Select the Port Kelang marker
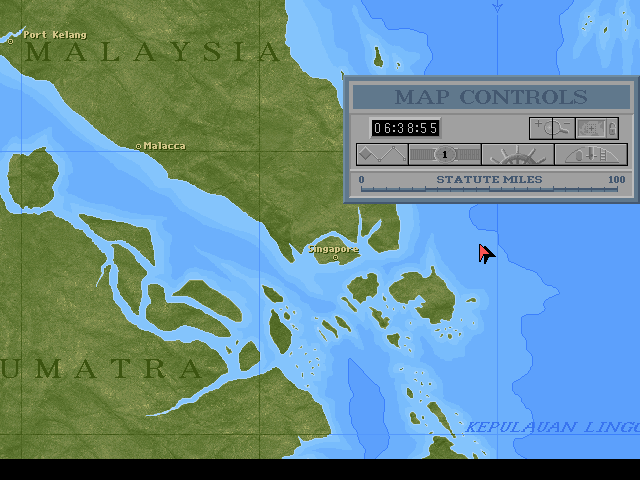The width and height of the screenshot is (640, 480). click(11, 41)
